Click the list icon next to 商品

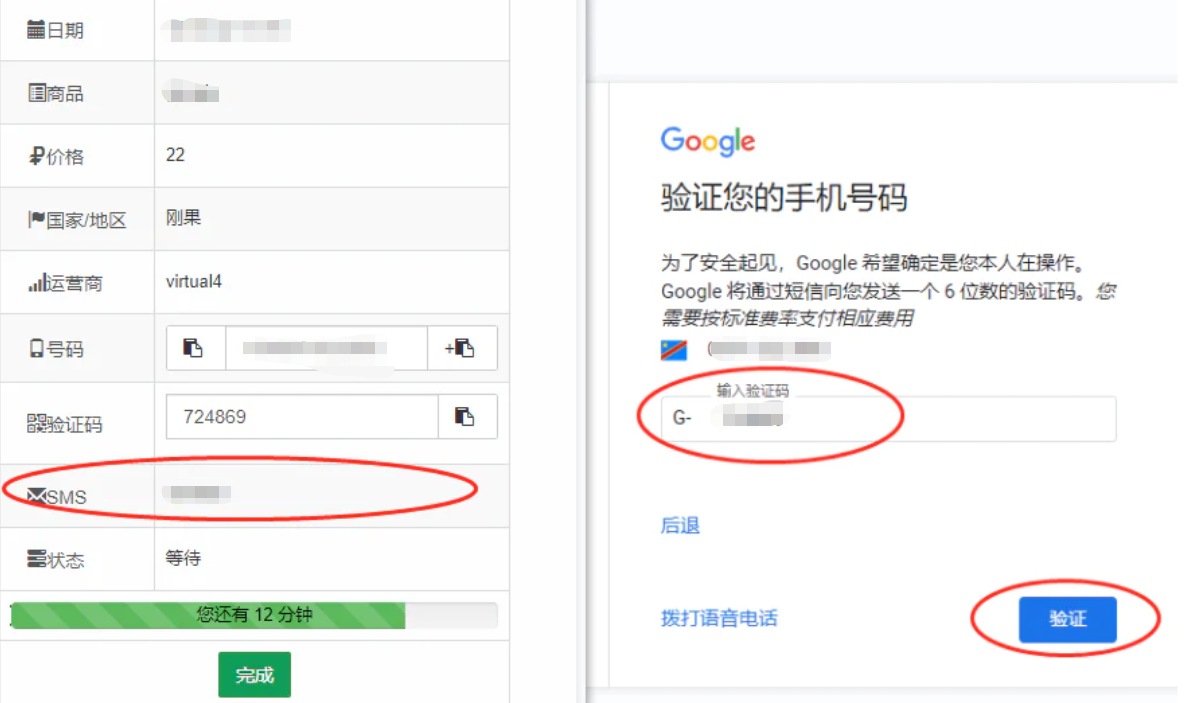(x=36, y=93)
